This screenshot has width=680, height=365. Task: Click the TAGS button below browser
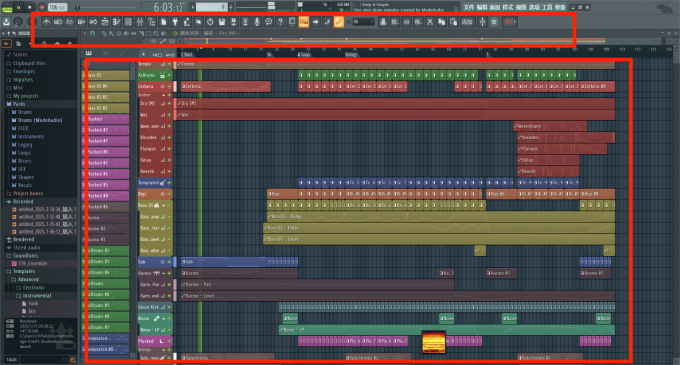(x=12, y=360)
